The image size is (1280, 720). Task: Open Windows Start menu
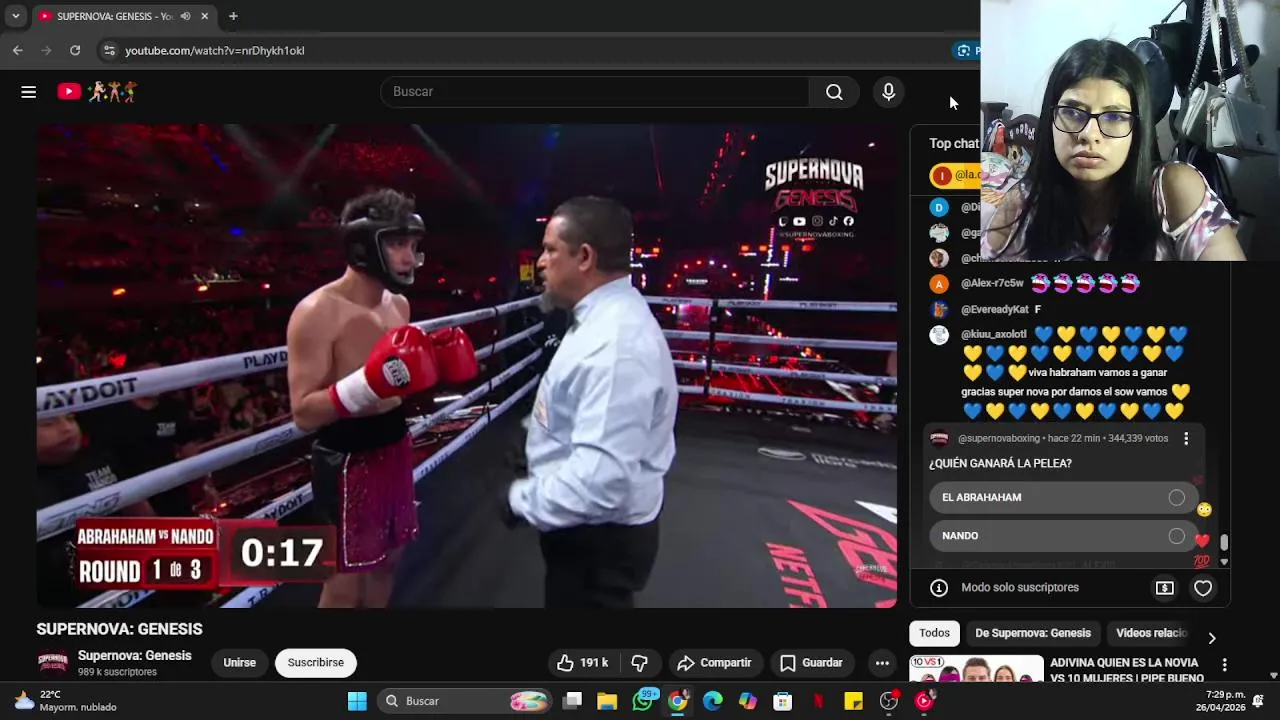[357, 701]
